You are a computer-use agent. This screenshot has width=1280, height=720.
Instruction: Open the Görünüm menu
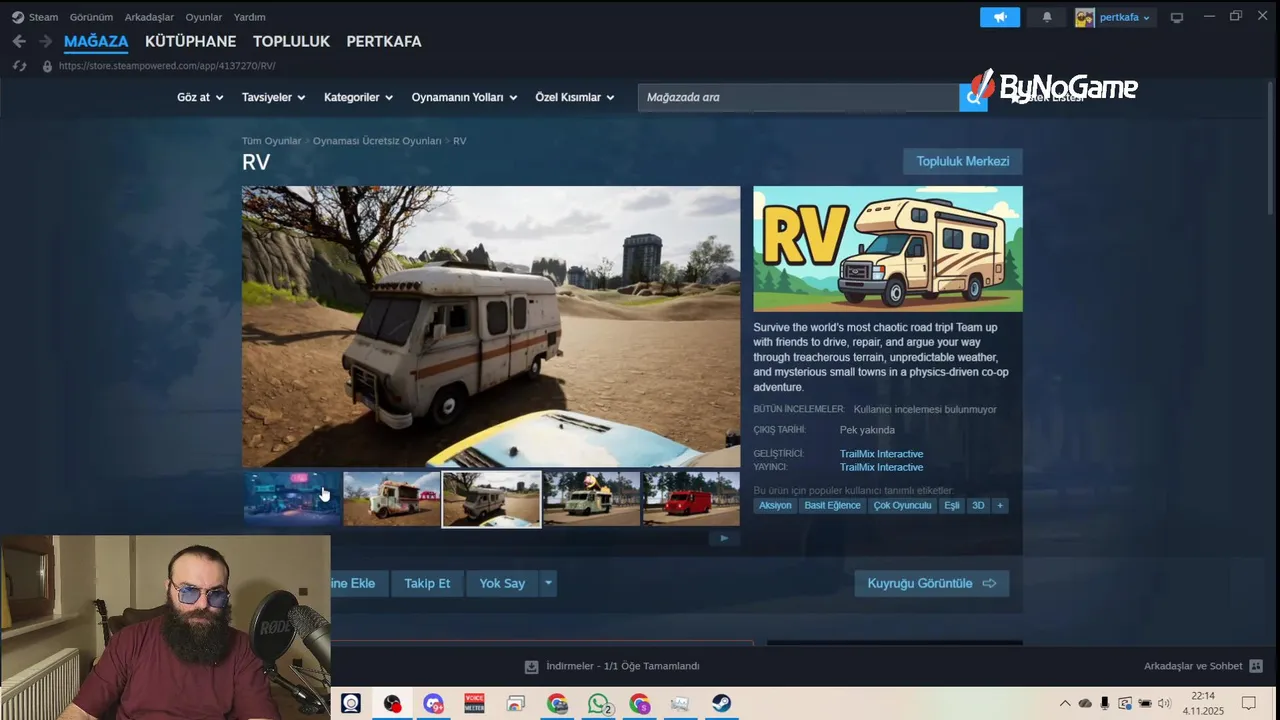(x=91, y=17)
